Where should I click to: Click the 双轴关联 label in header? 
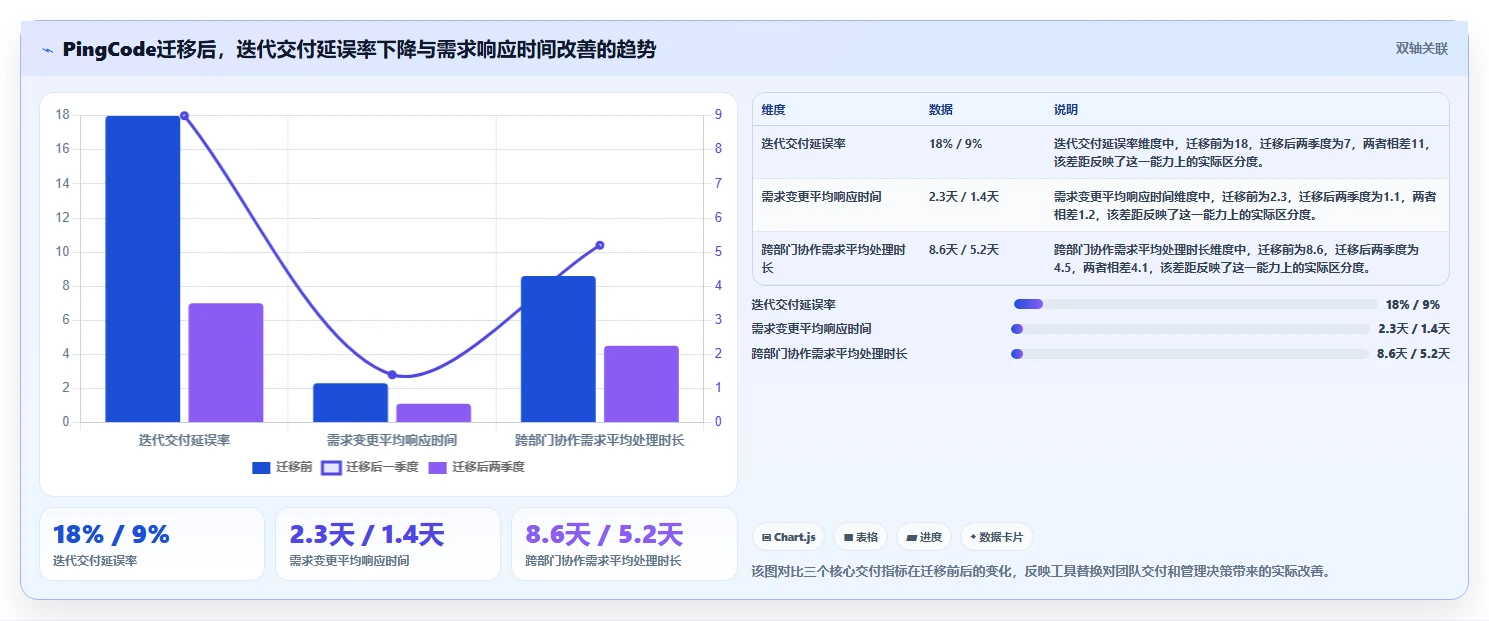coord(1421,48)
